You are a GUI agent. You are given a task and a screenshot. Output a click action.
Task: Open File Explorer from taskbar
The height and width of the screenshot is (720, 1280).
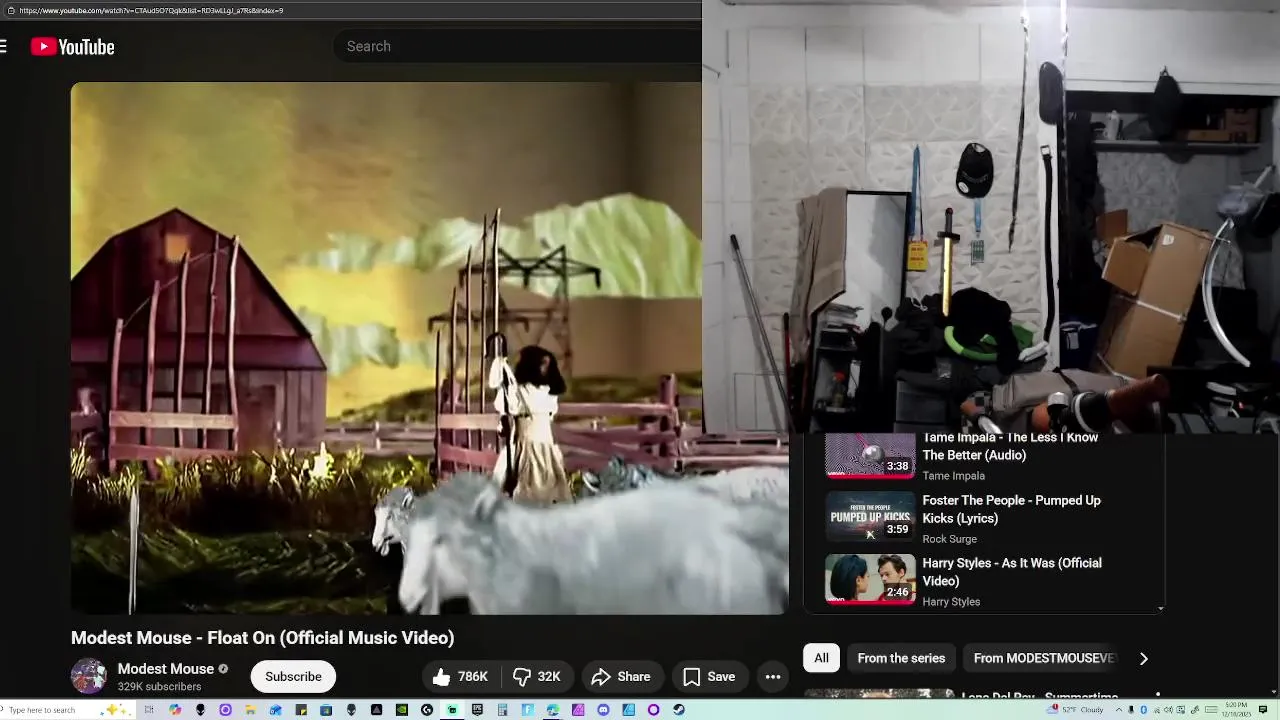coord(250,710)
